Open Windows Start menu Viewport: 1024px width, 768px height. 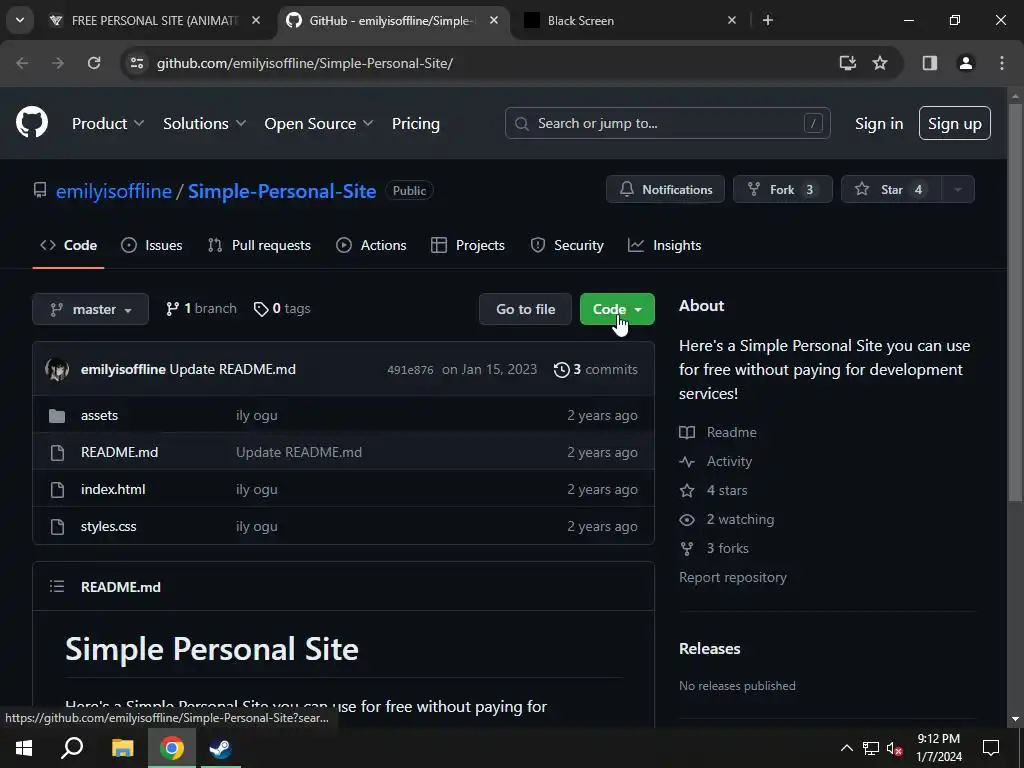(24, 748)
